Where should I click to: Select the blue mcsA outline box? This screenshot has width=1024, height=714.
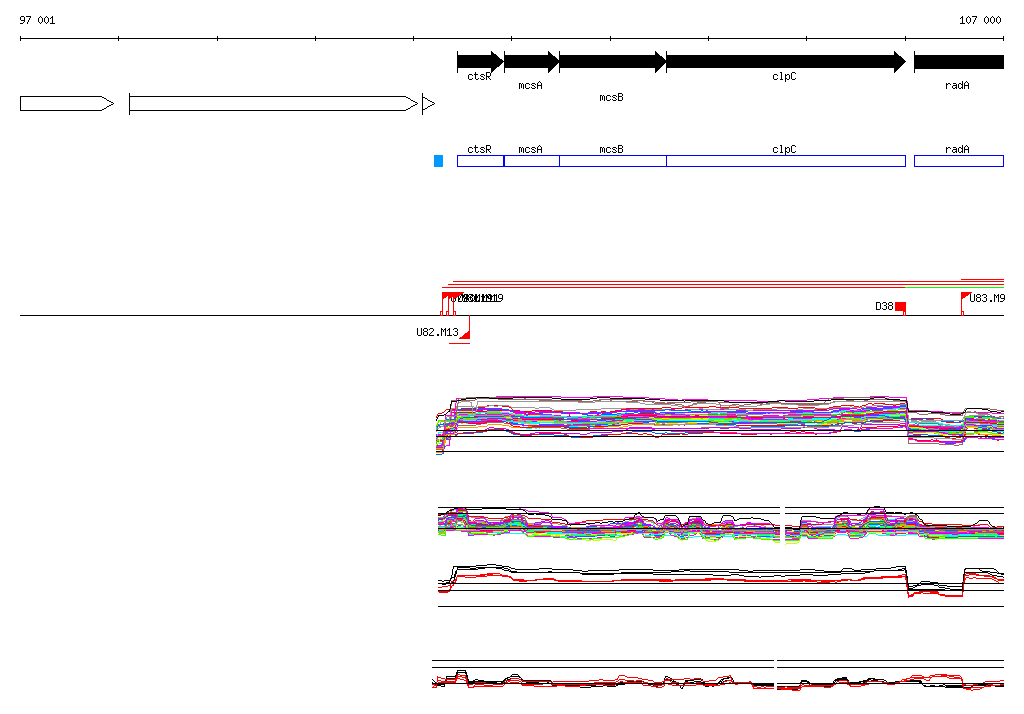click(x=532, y=161)
